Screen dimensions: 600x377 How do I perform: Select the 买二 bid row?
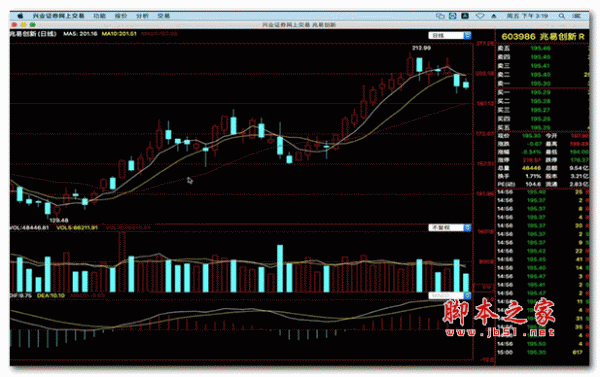pos(543,101)
